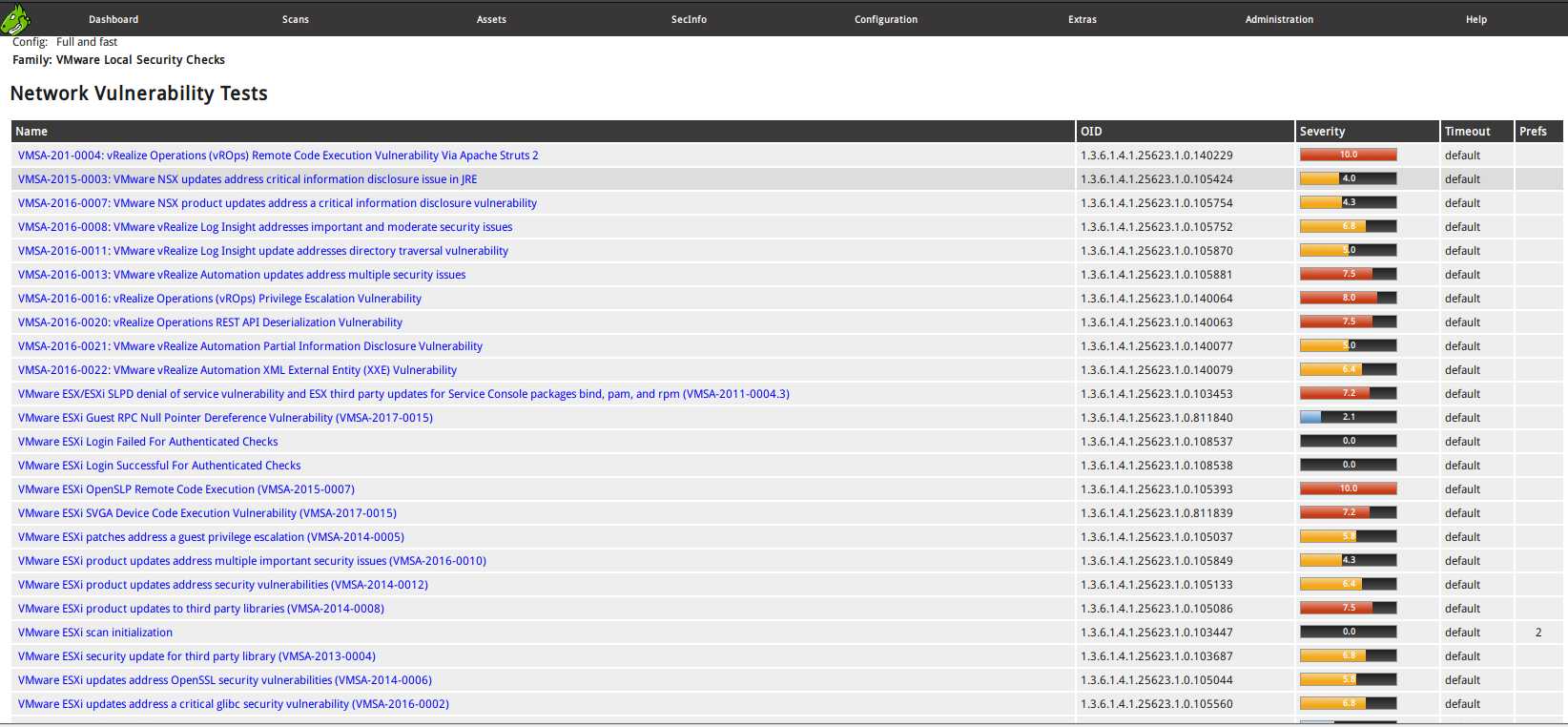Select OID 1.3.6.1.4.1.25623.1.0.140229
This screenshot has width=1568, height=727.
coord(1156,156)
